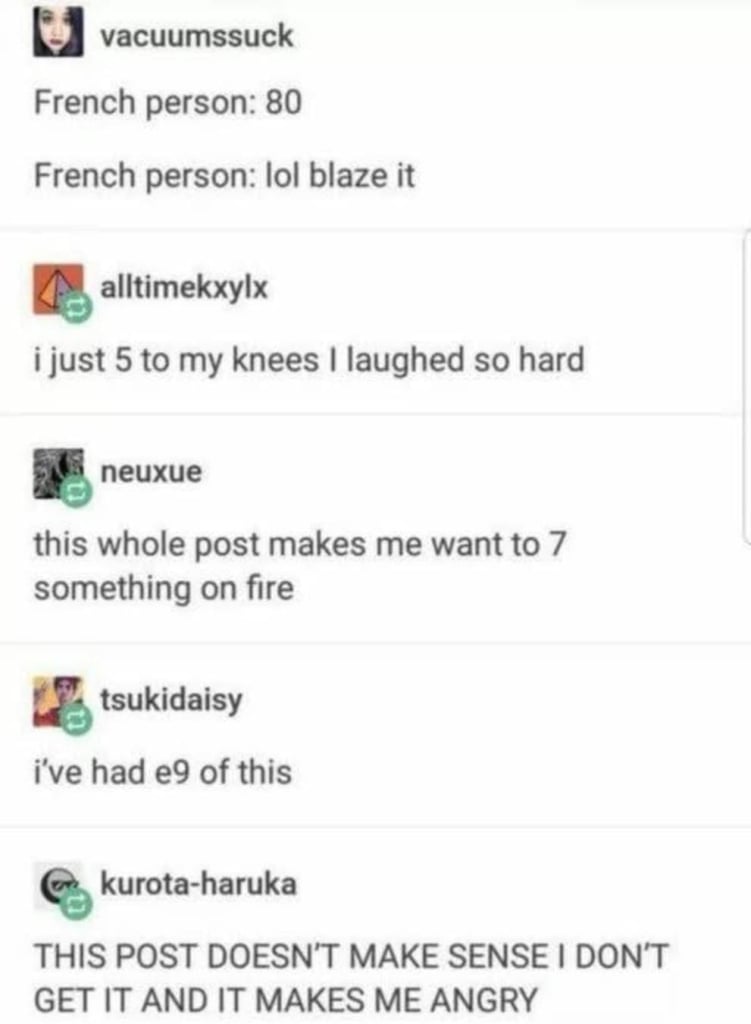Open tsukidaisy's avatar picture
This screenshot has height=1024, width=751.
click(58, 701)
